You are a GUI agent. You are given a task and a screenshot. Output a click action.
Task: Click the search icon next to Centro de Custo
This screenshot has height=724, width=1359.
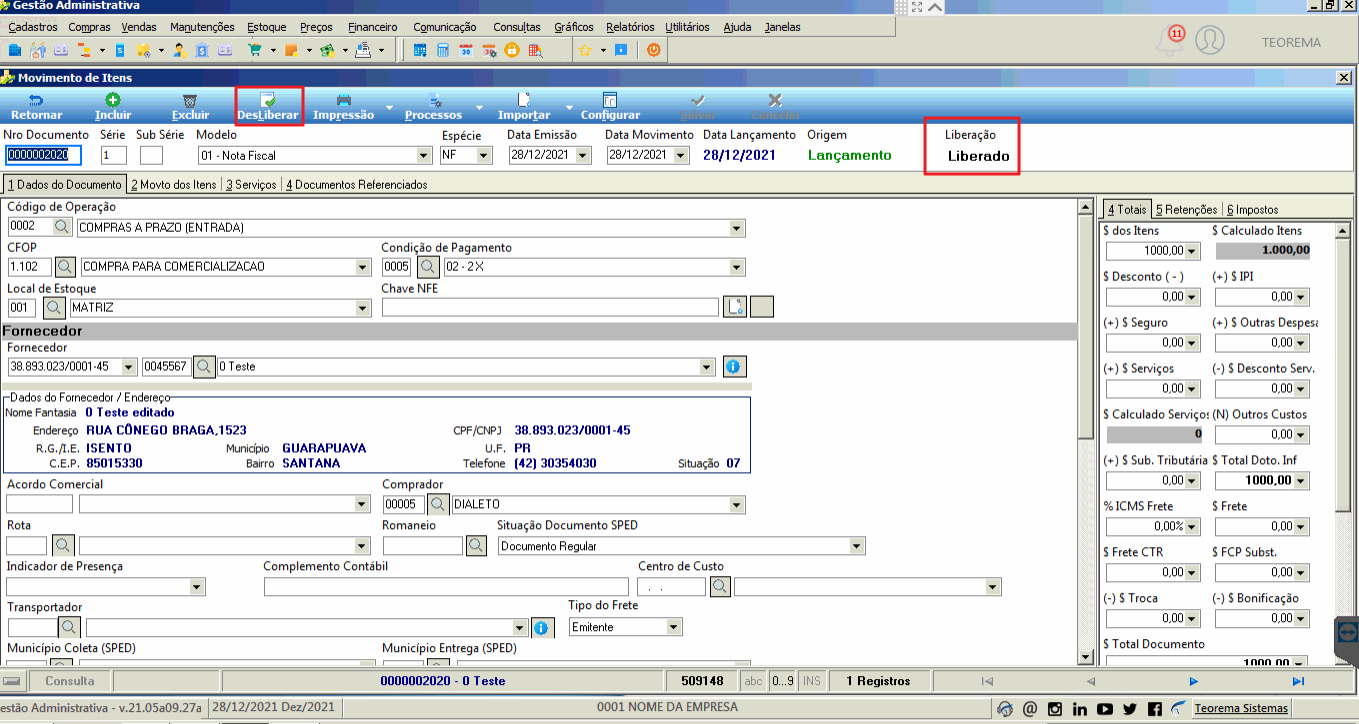click(720, 586)
